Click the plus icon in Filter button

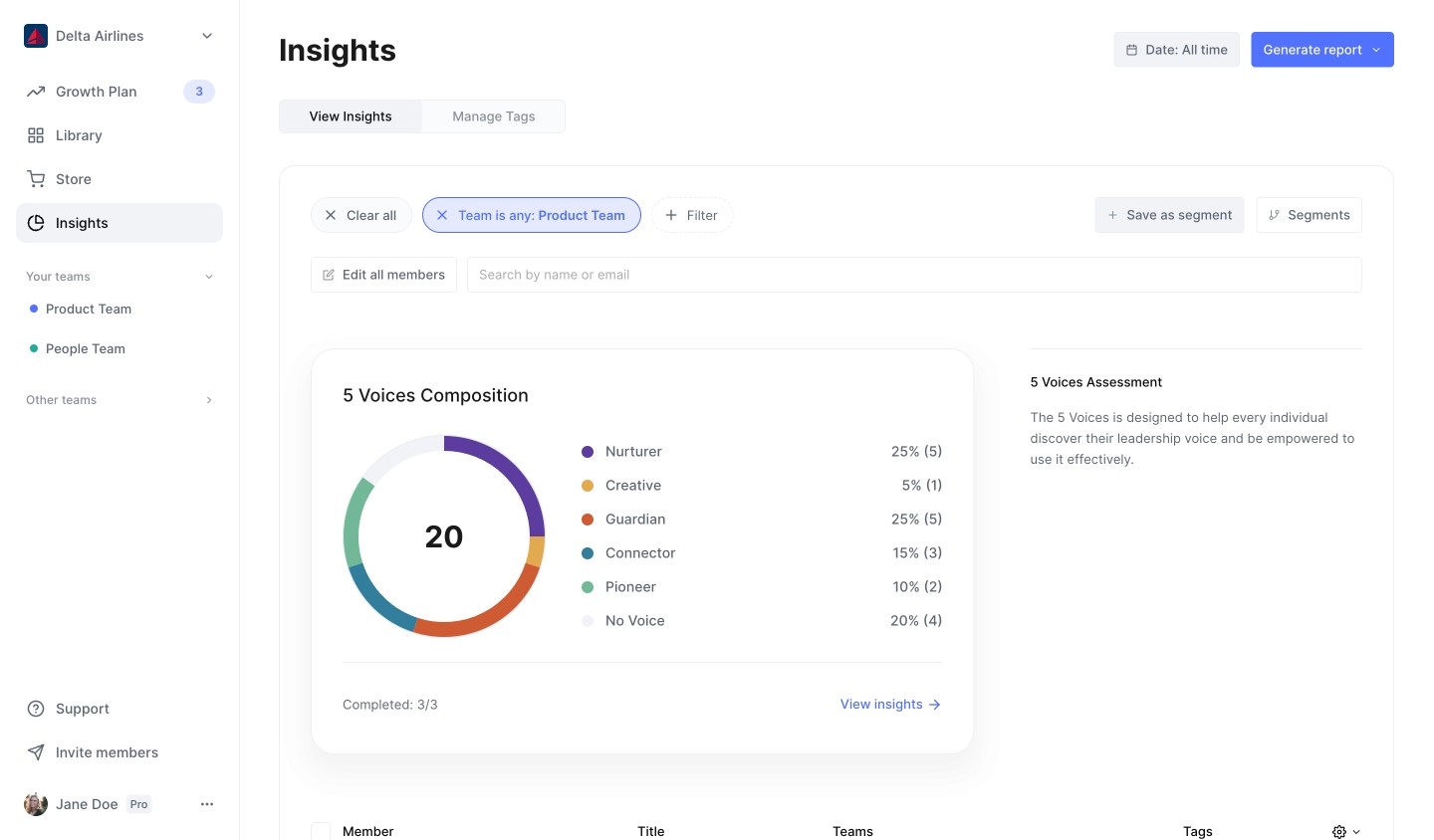point(671,215)
